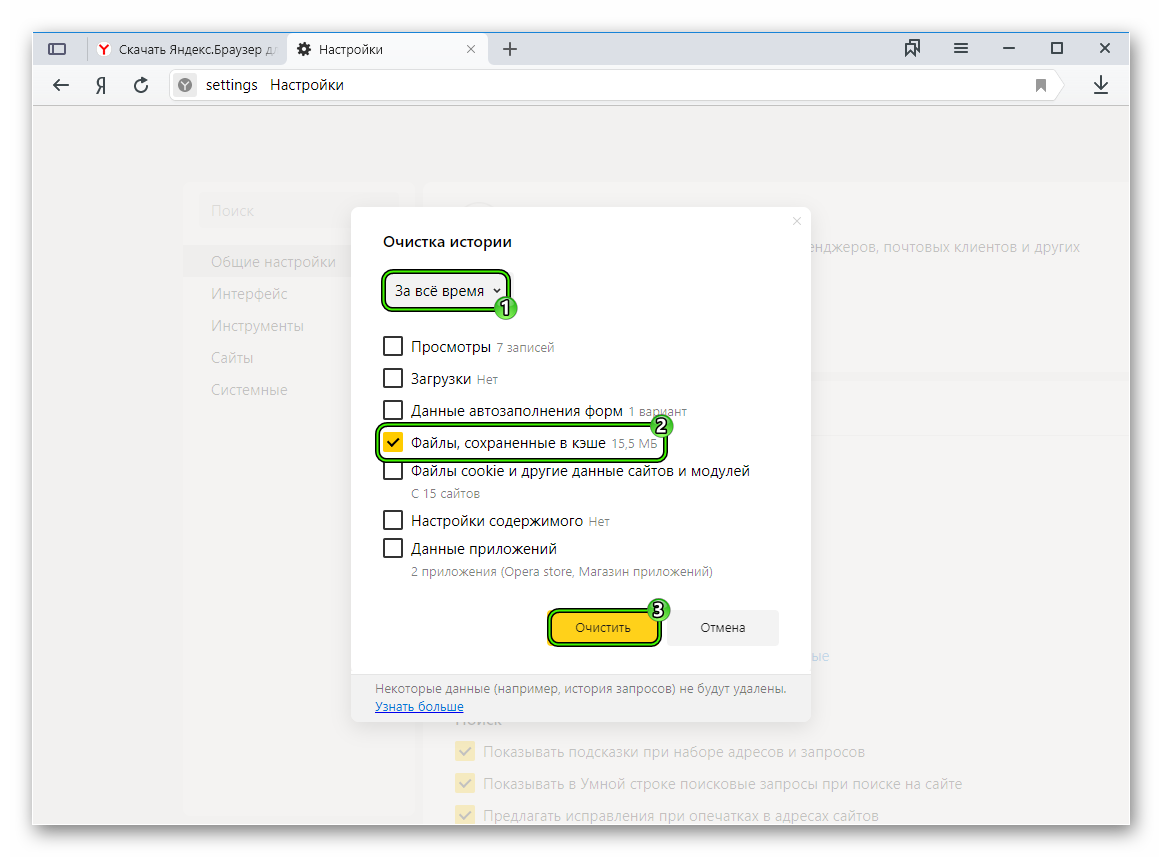Open Yandex home via Я icon

pos(101,85)
